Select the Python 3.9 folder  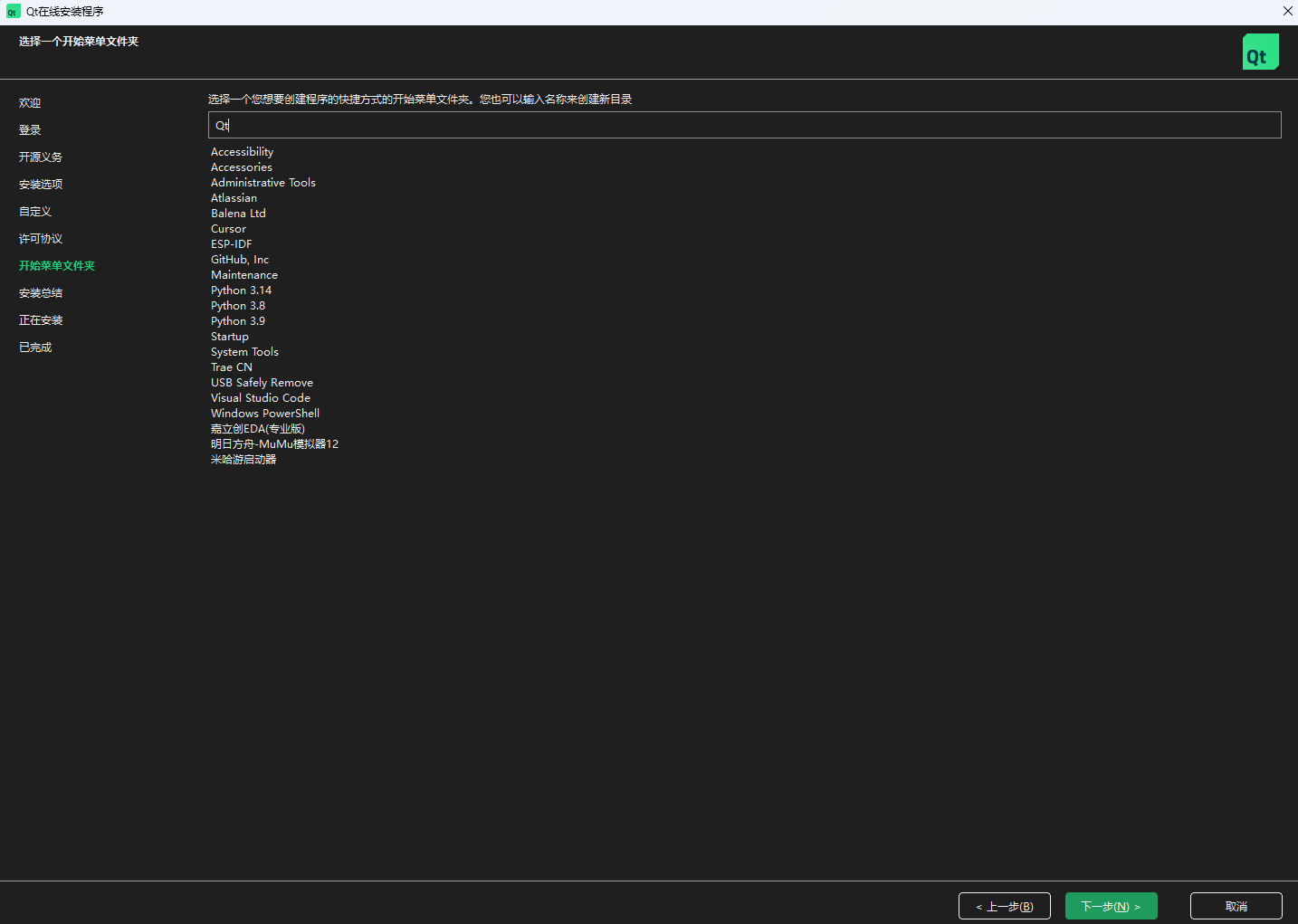[x=237, y=321]
